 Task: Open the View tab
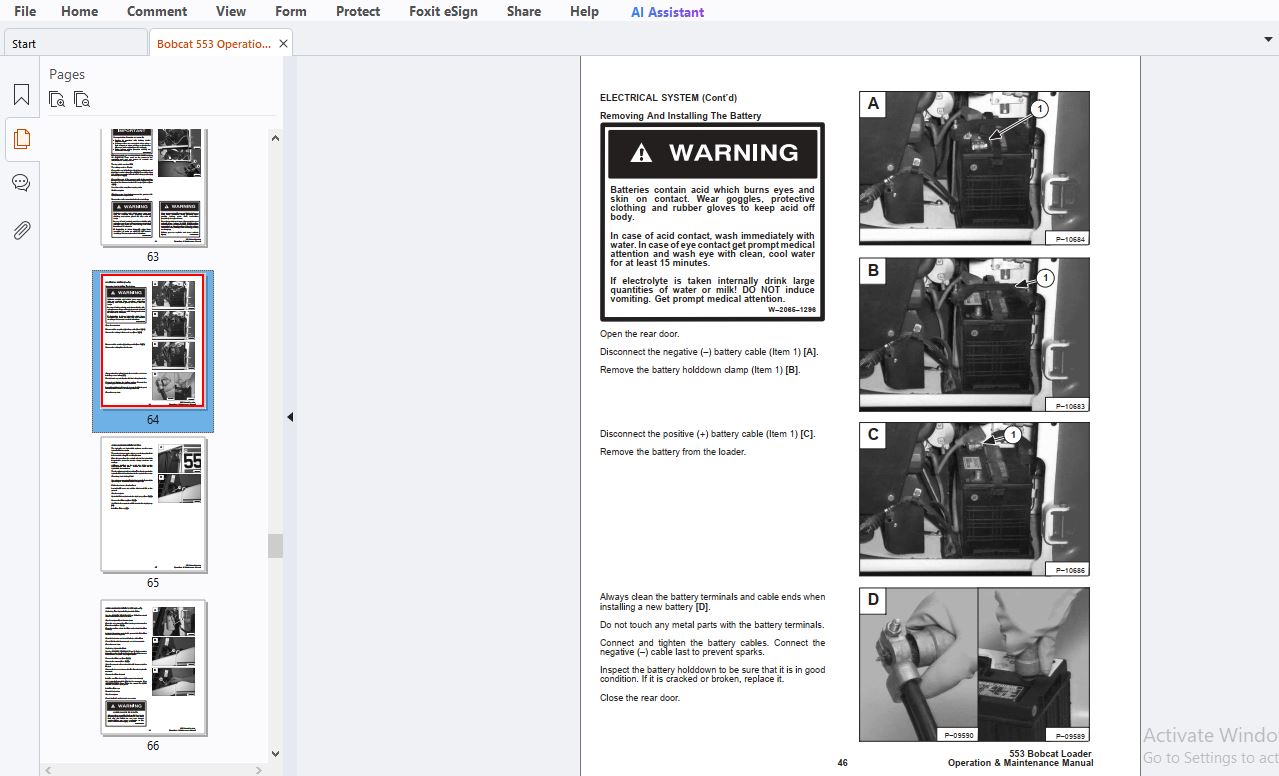[231, 12]
